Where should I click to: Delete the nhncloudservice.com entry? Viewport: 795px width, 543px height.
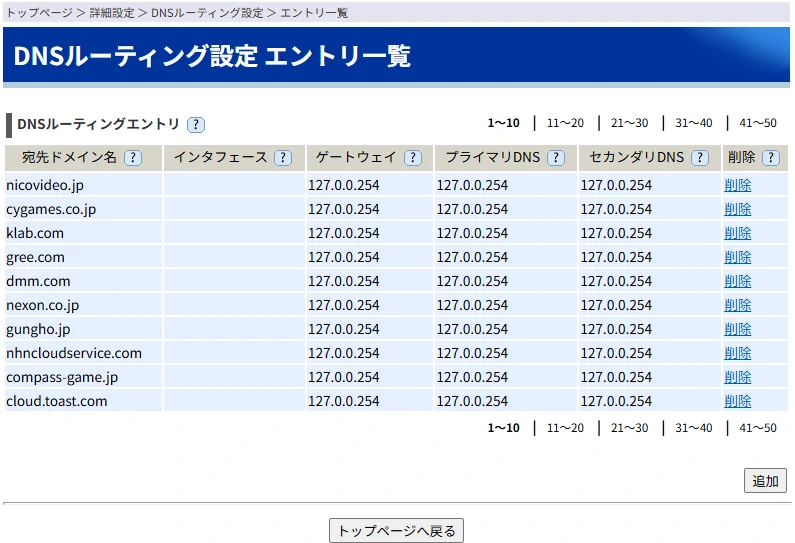(737, 353)
